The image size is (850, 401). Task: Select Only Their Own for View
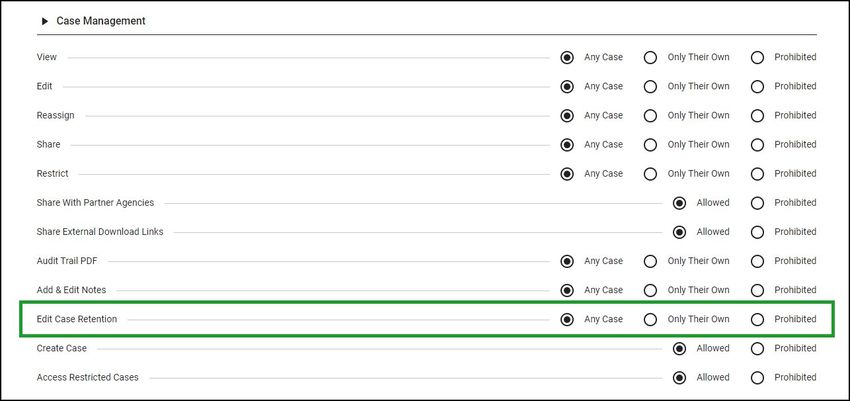[650, 57]
